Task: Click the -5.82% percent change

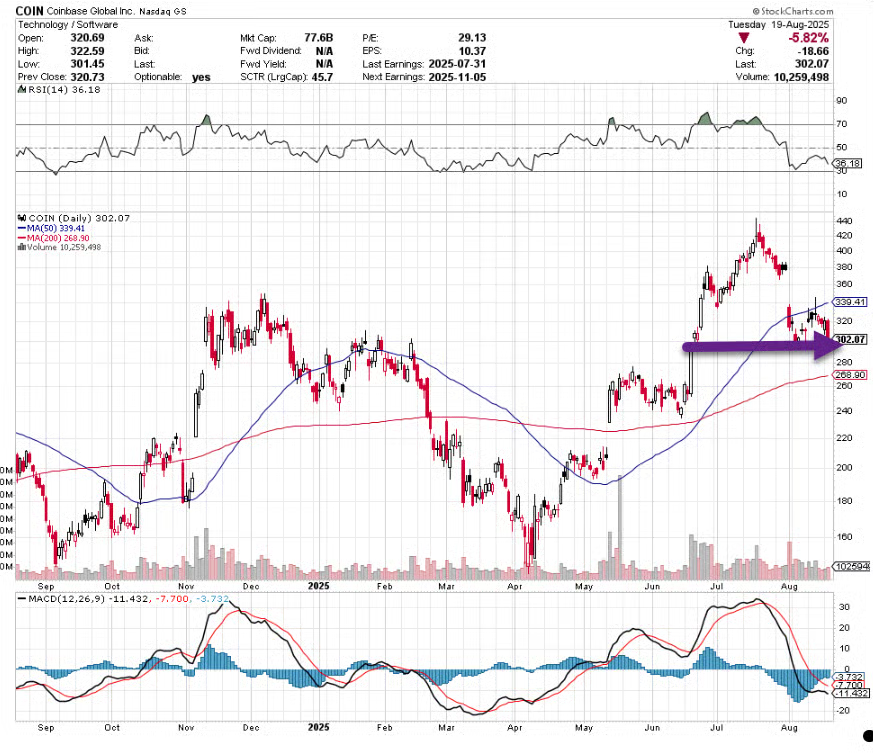Action: (x=808, y=38)
